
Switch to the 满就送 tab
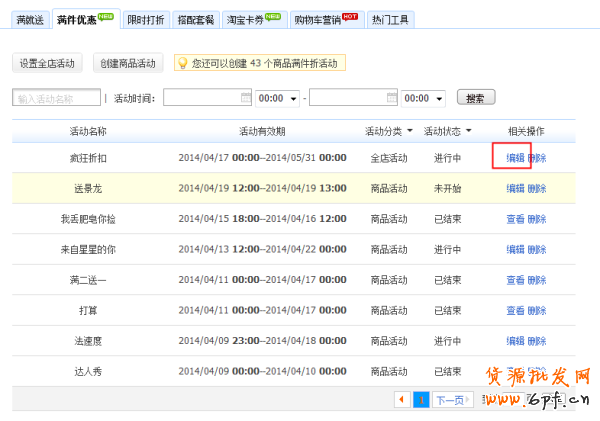(x=30, y=20)
